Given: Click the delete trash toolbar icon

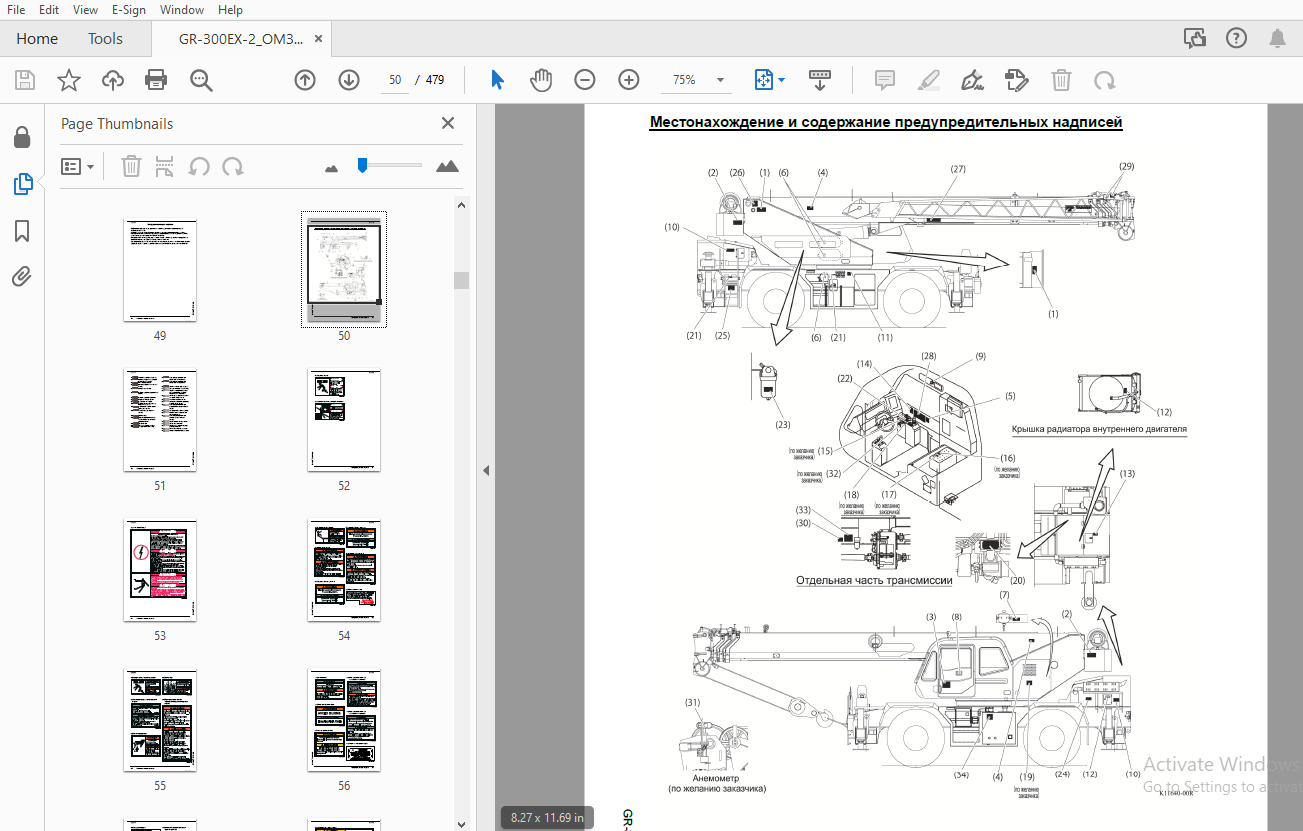Looking at the screenshot, I should point(1061,81).
